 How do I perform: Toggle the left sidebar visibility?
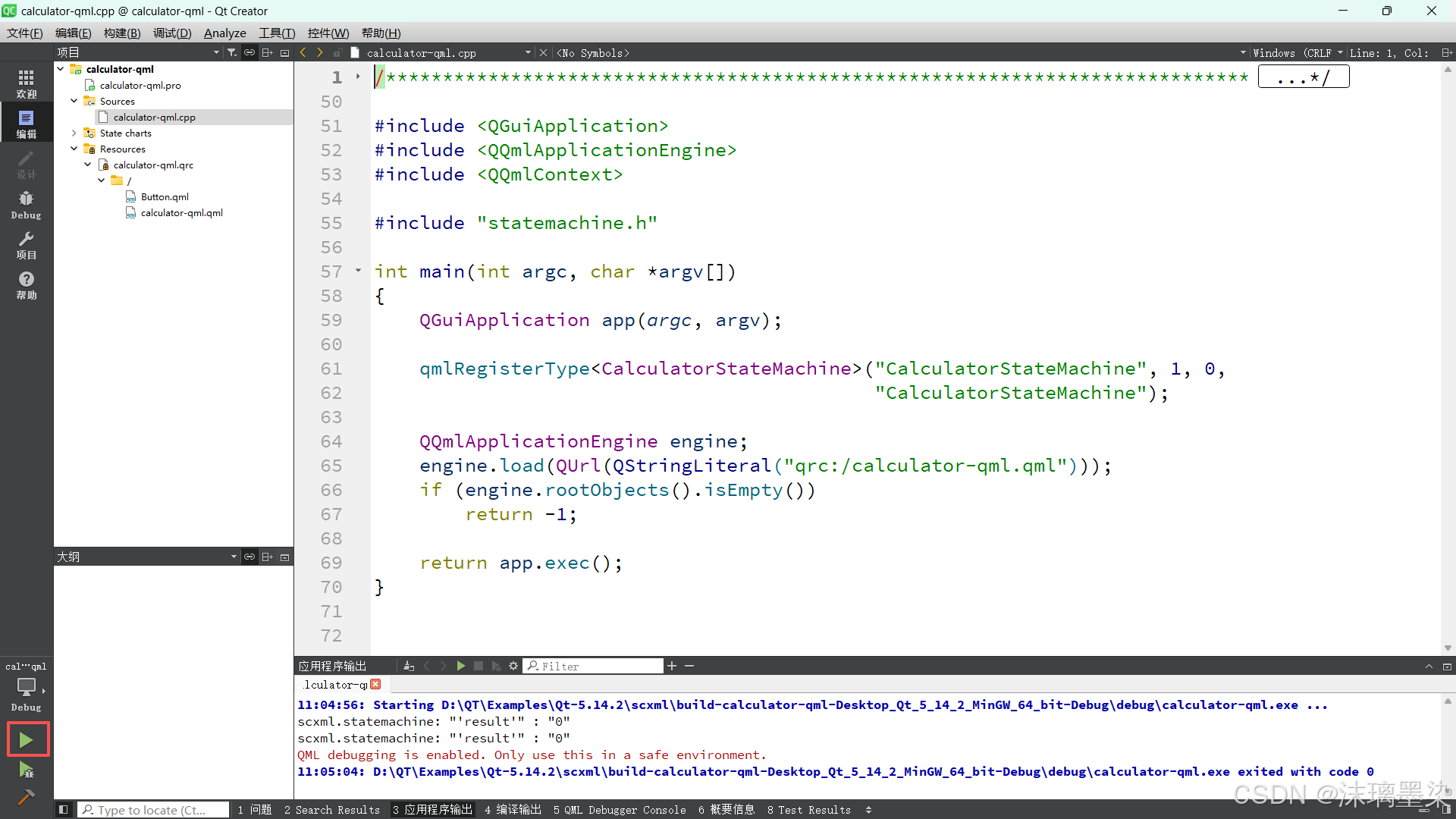pos(64,810)
